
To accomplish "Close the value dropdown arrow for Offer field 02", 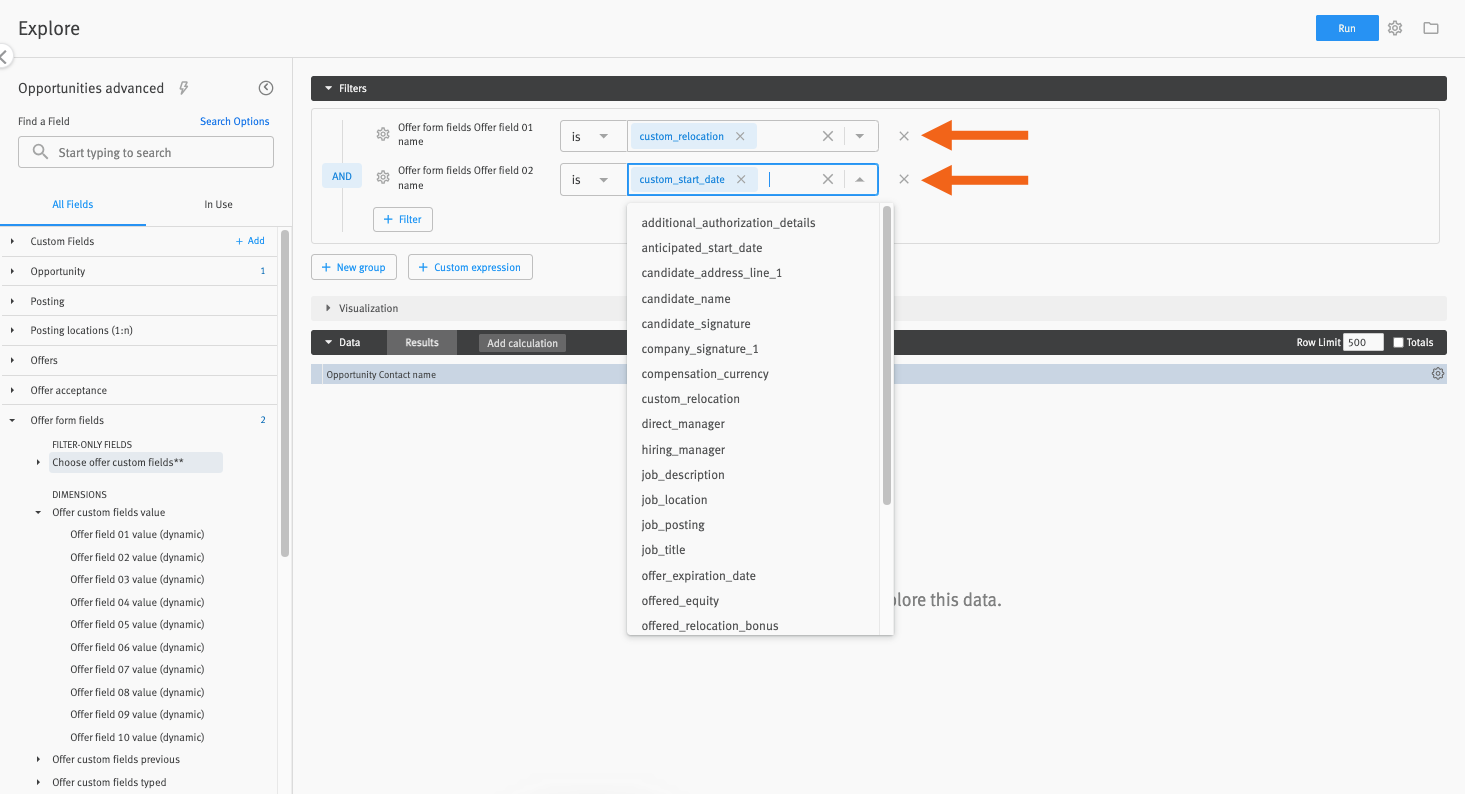I will pyautogui.click(x=860, y=180).
